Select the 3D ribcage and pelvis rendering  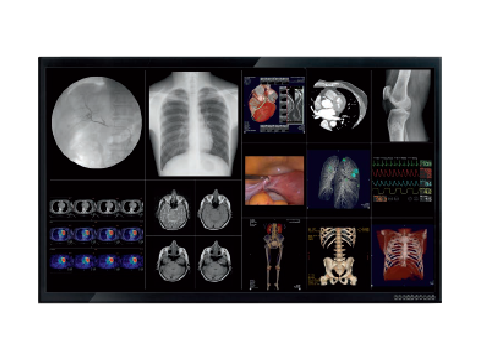339,256
